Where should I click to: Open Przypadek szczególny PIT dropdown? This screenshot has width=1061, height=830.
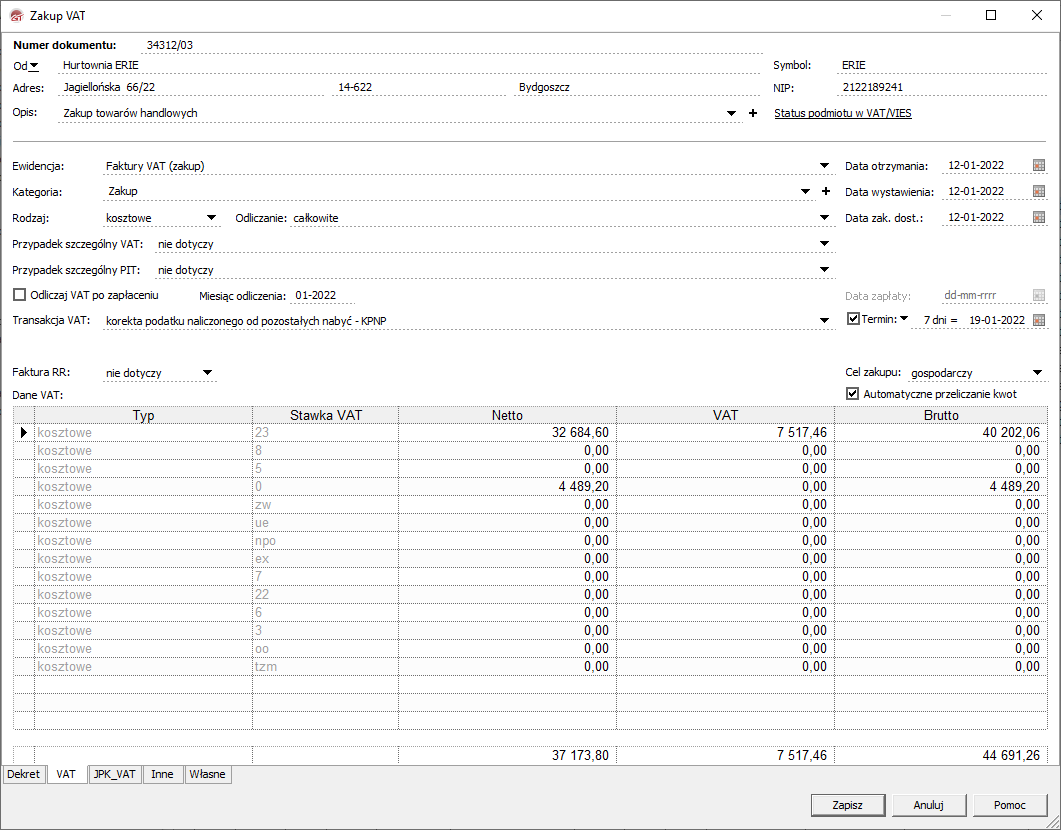tap(824, 269)
